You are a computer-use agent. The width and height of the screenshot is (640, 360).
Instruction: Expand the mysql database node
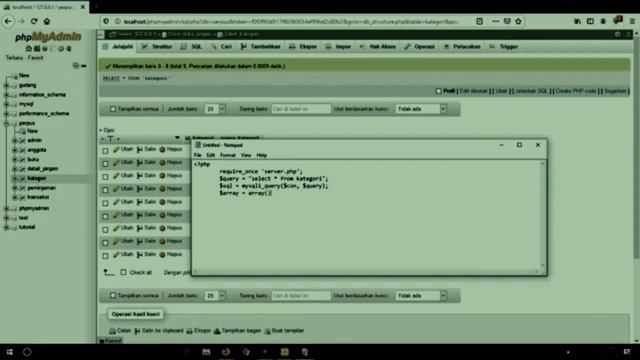6,104
